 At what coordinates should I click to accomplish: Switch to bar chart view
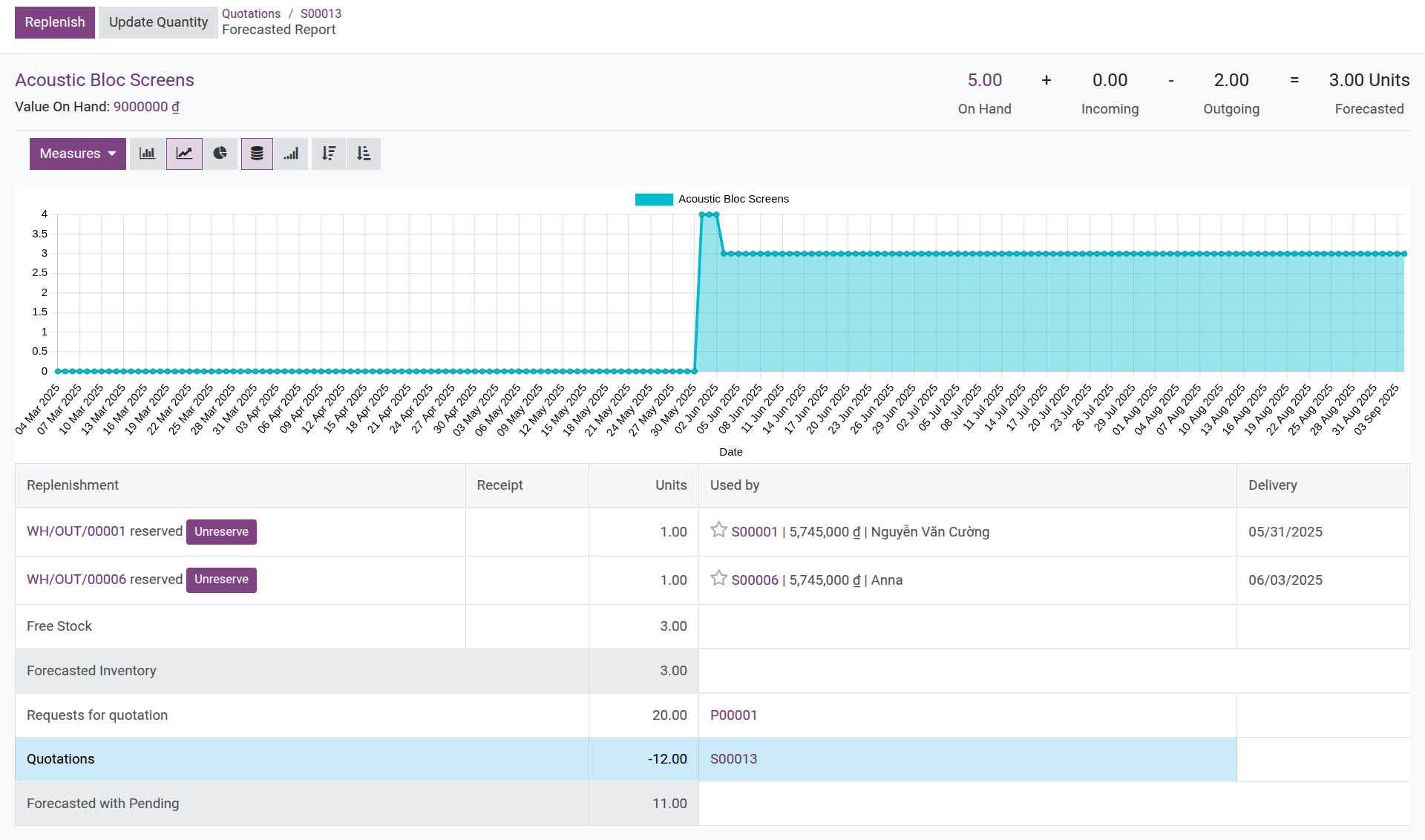click(147, 154)
